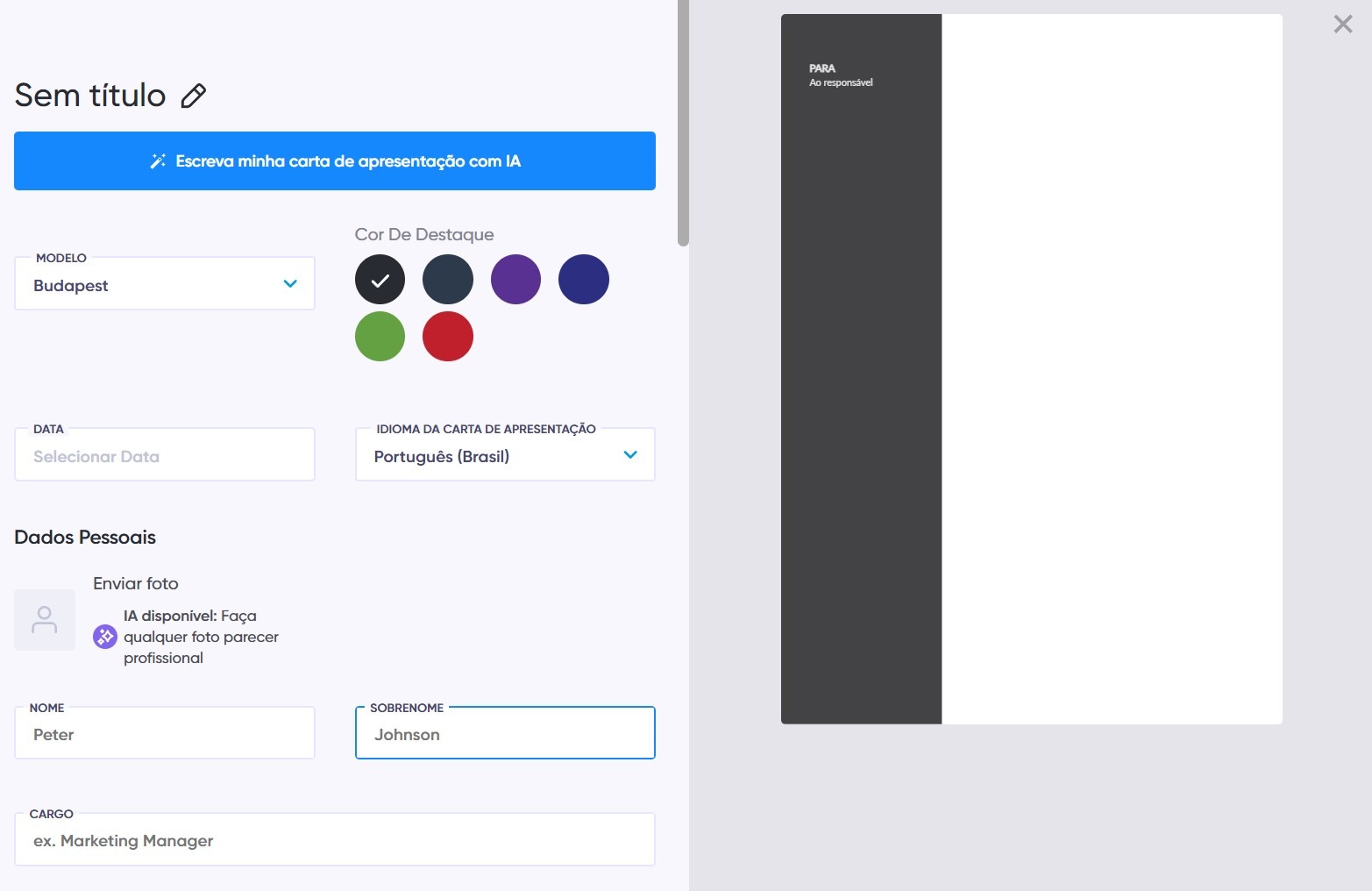Open the Português (Brasil) language dropdown

[x=504, y=454]
